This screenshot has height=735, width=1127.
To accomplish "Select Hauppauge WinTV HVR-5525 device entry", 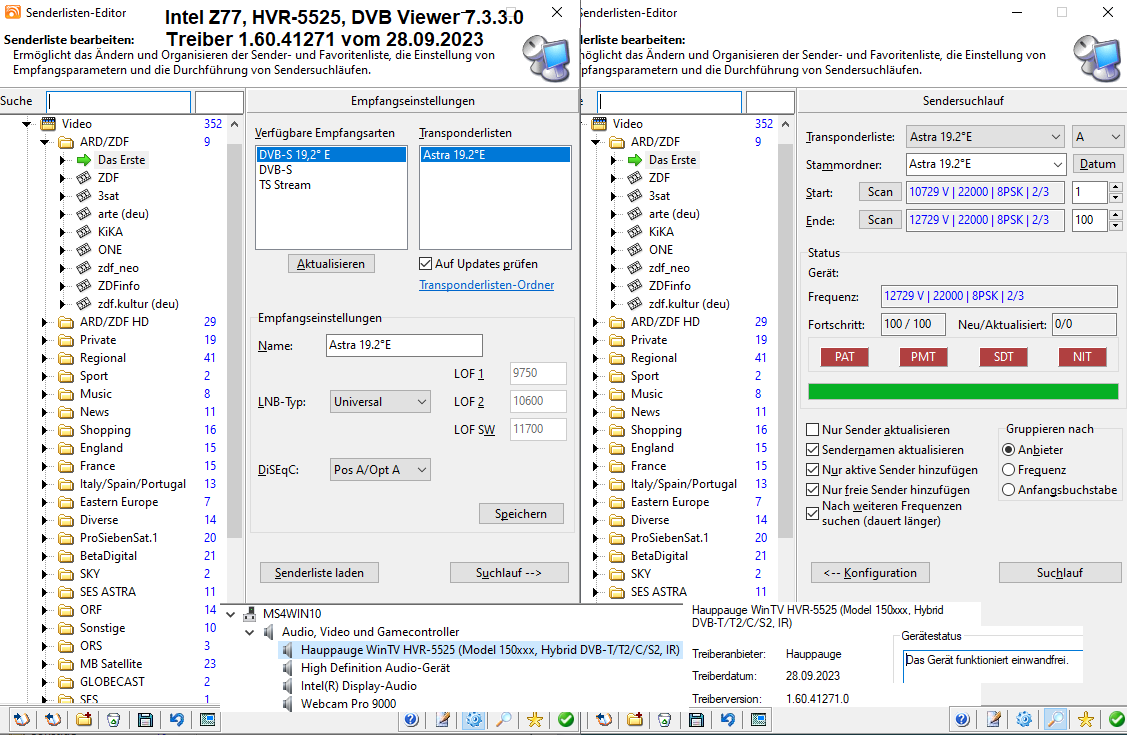I will 480,650.
